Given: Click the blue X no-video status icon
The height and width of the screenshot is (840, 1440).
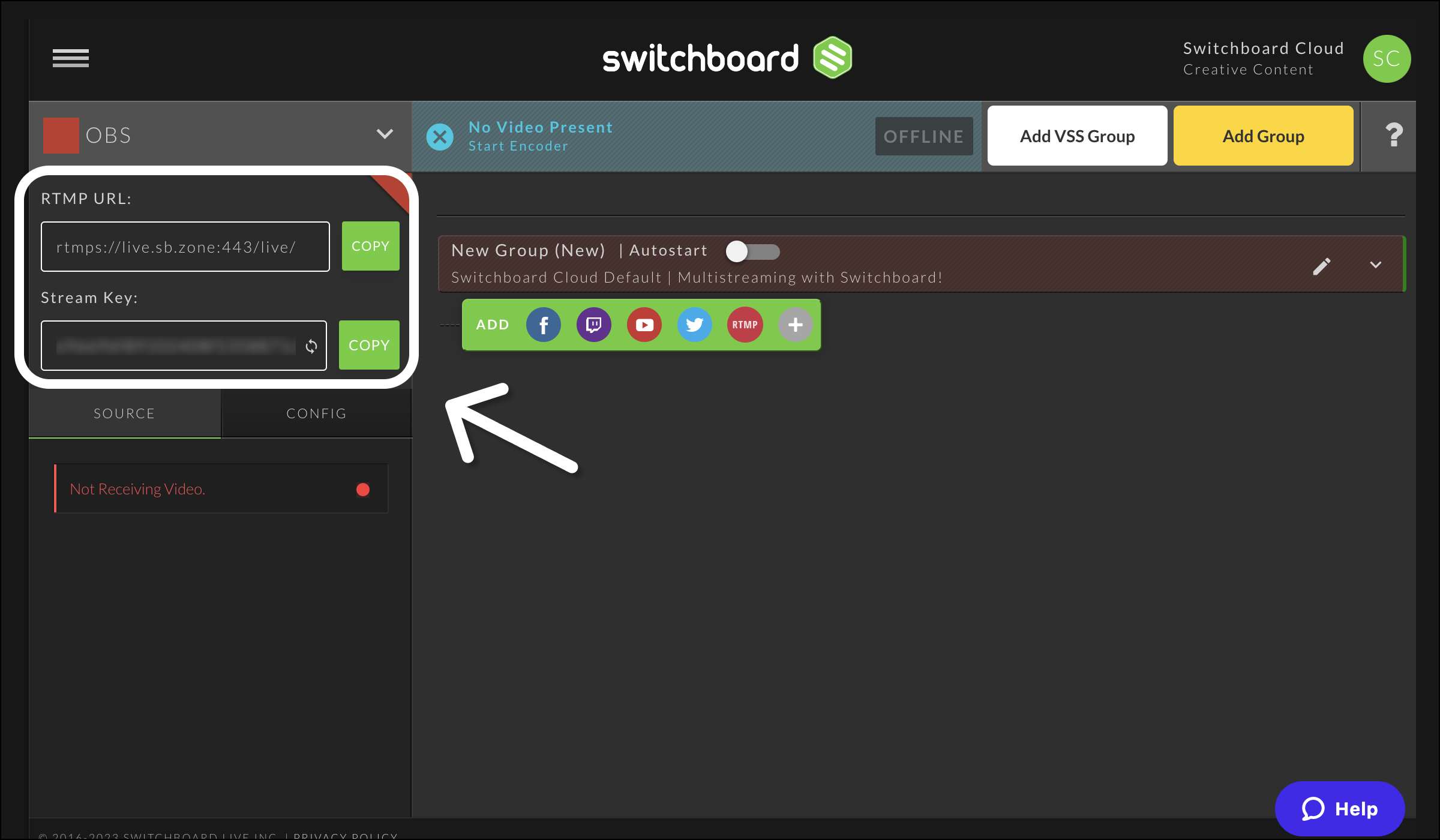Looking at the screenshot, I should (440, 137).
